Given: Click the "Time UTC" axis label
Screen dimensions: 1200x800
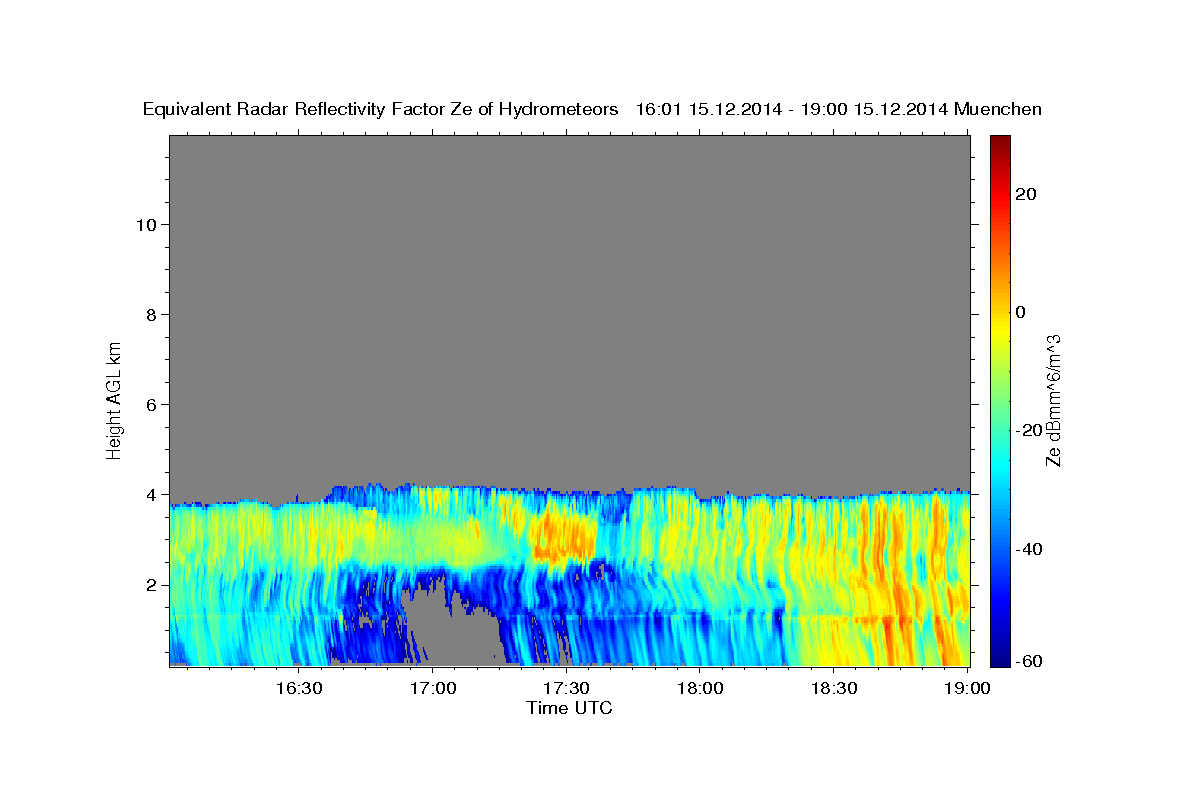Looking at the screenshot, I should (x=569, y=708).
